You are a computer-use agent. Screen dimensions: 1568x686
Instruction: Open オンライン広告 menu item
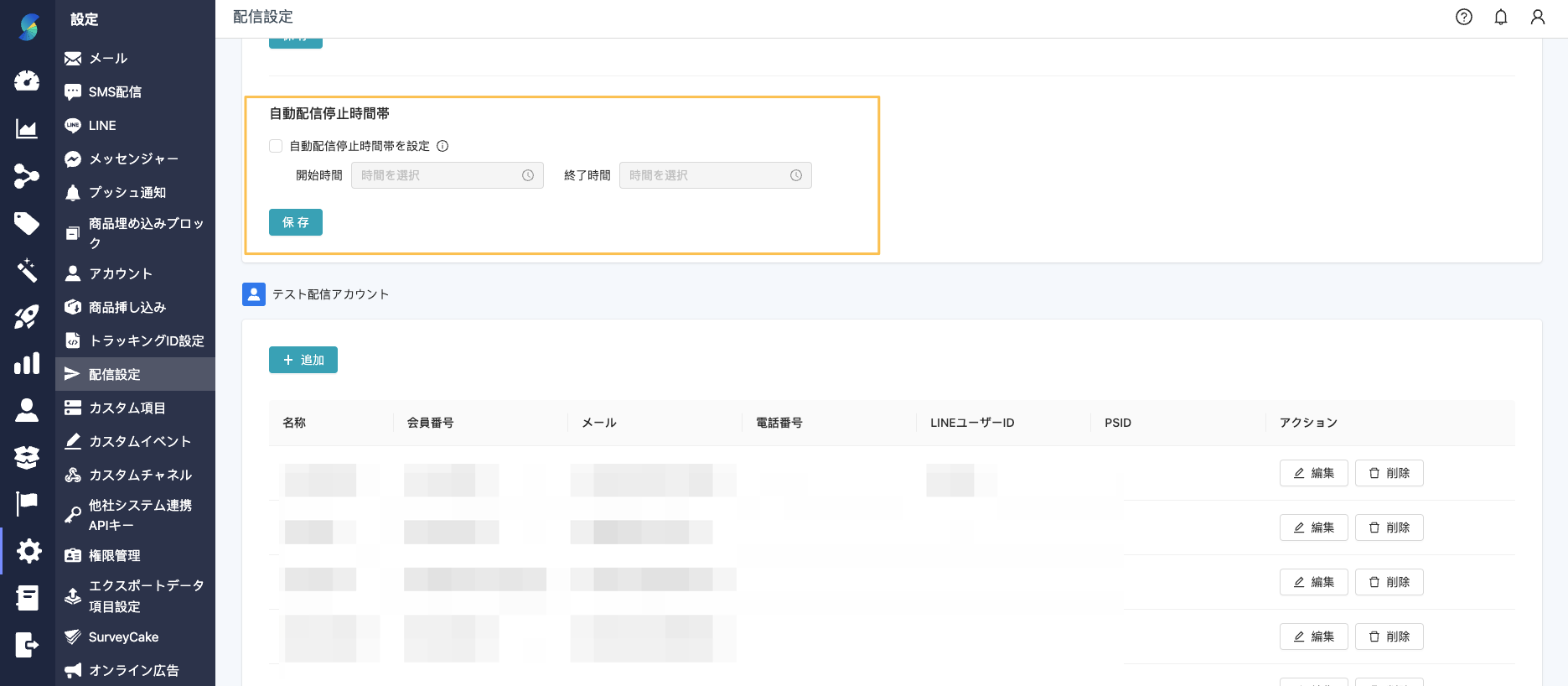[x=135, y=670]
